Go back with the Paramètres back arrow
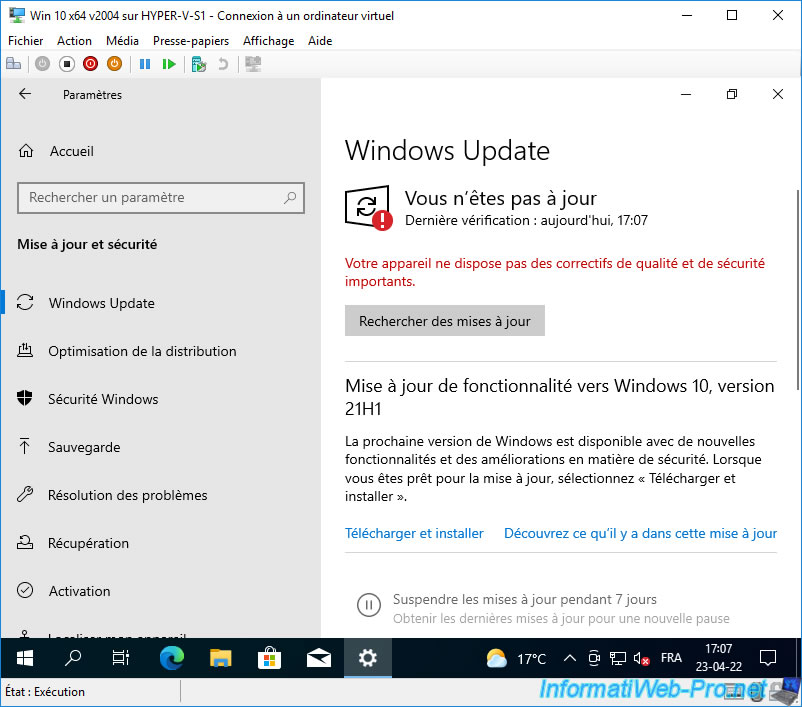The height and width of the screenshot is (707, 802). click(x=25, y=94)
